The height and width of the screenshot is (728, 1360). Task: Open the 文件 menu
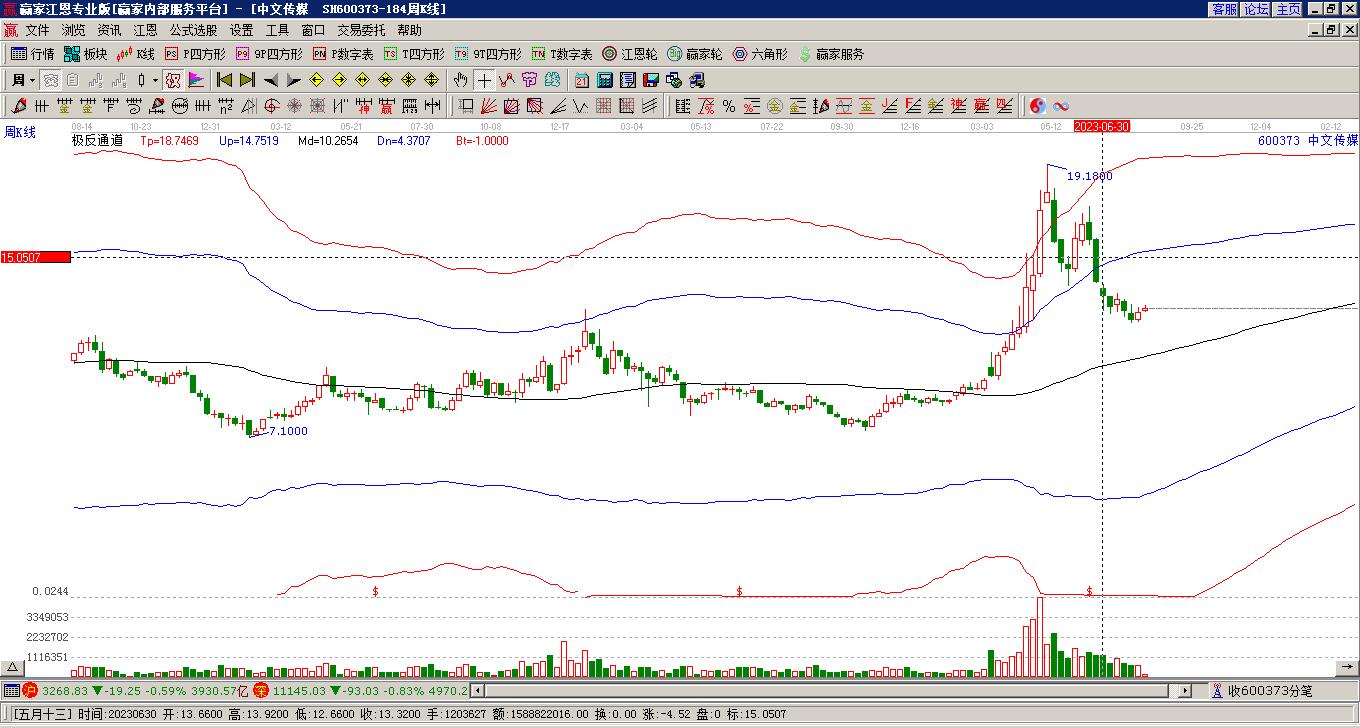37,30
